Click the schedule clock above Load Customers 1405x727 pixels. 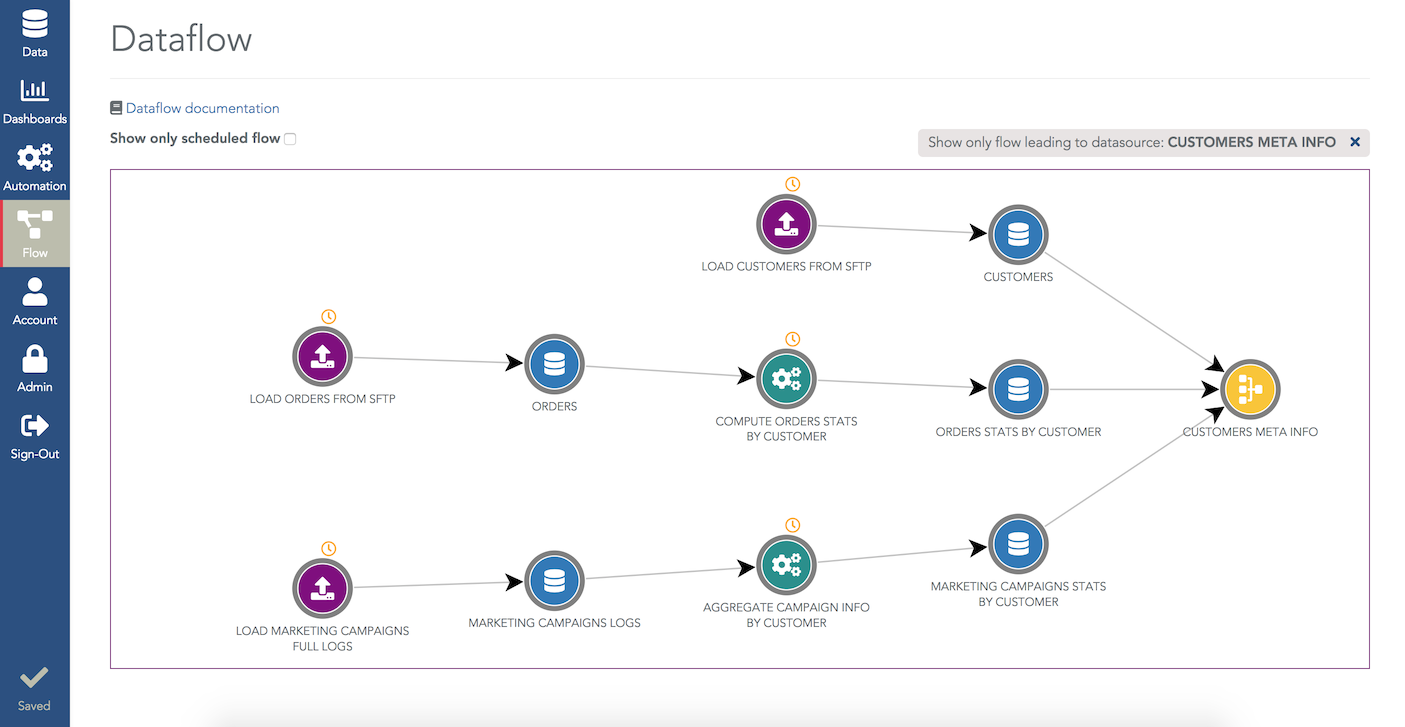pyautogui.click(x=792, y=184)
